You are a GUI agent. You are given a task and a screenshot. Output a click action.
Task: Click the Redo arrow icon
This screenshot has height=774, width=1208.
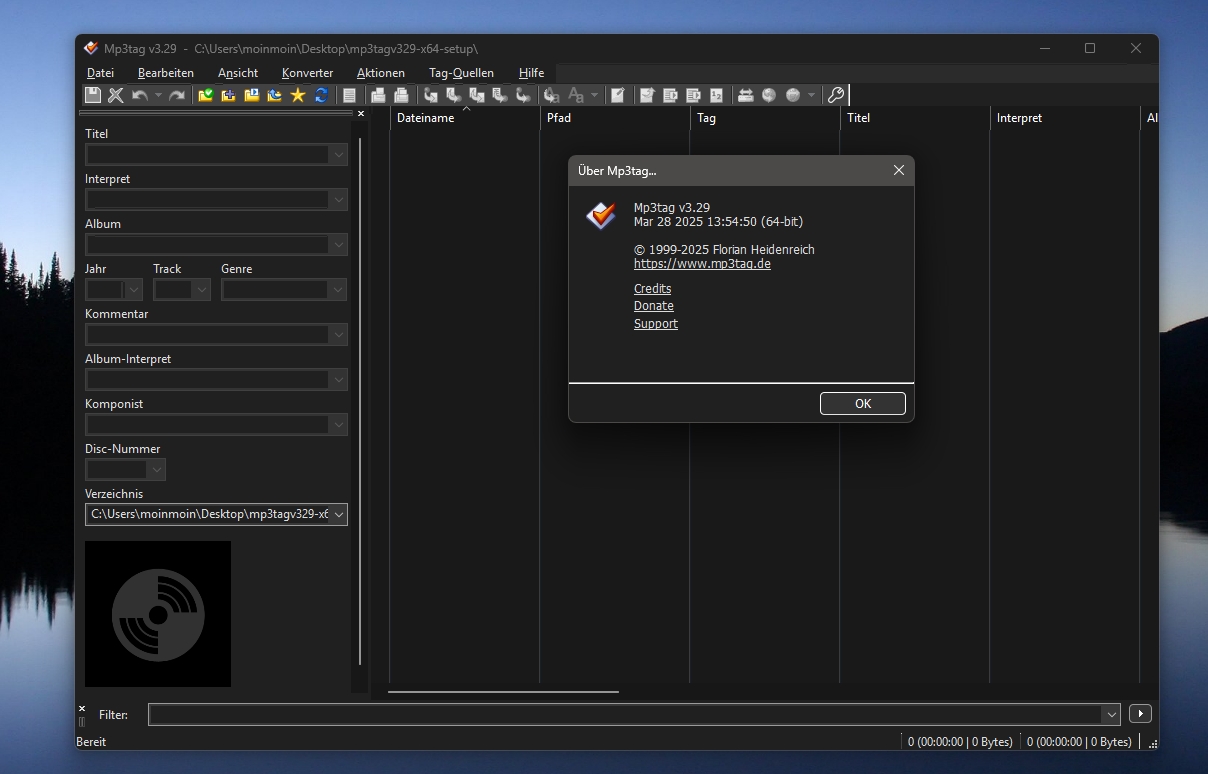point(177,95)
